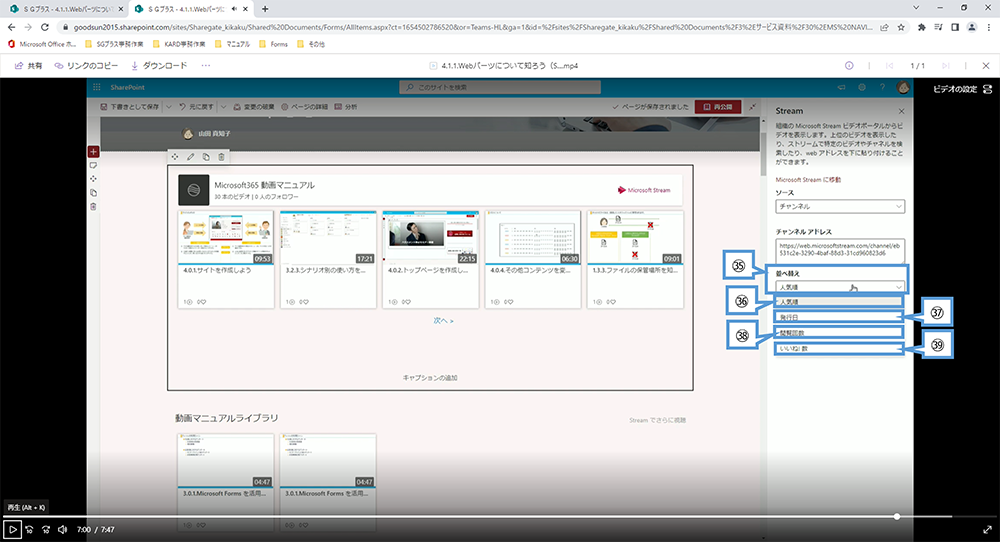This screenshot has width=1000, height=542.
Task: Click 下書きとして保存 save as draft
Action: point(130,107)
